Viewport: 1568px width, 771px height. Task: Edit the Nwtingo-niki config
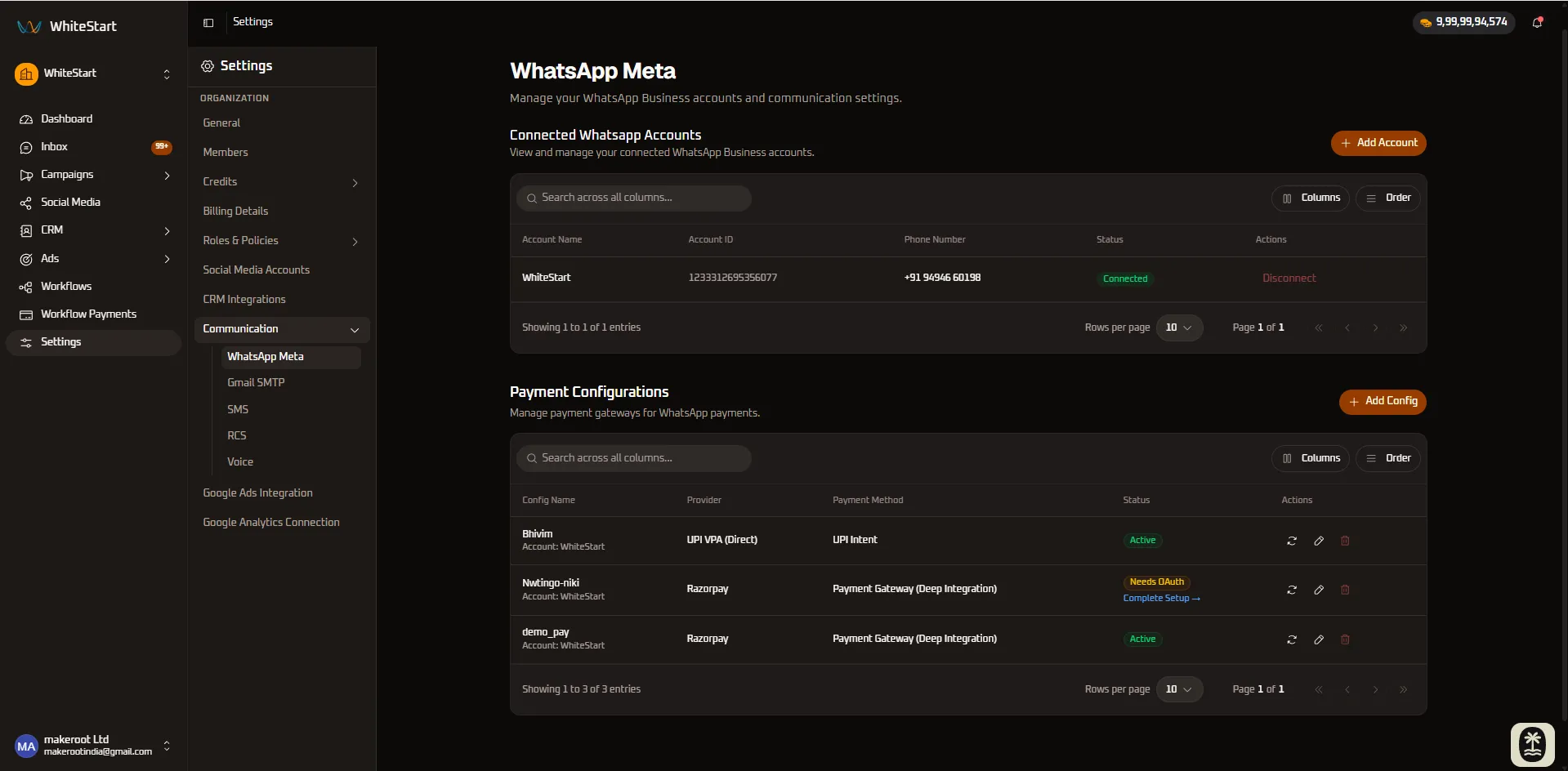point(1319,590)
